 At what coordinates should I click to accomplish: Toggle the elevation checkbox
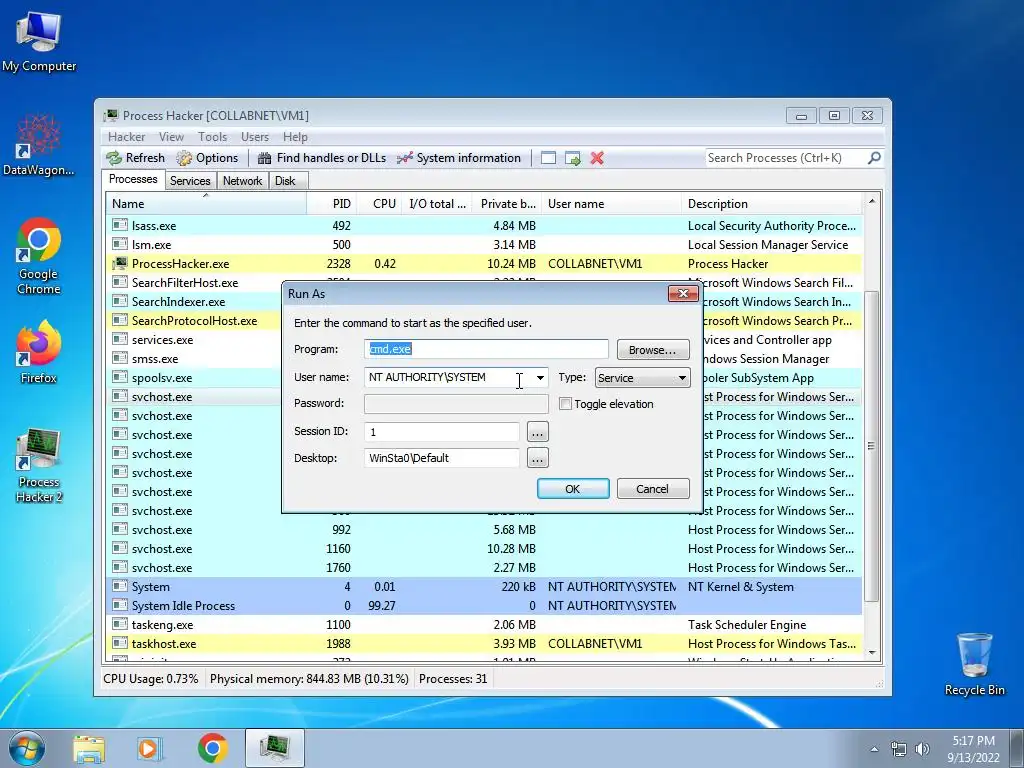(x=566, y=404)
